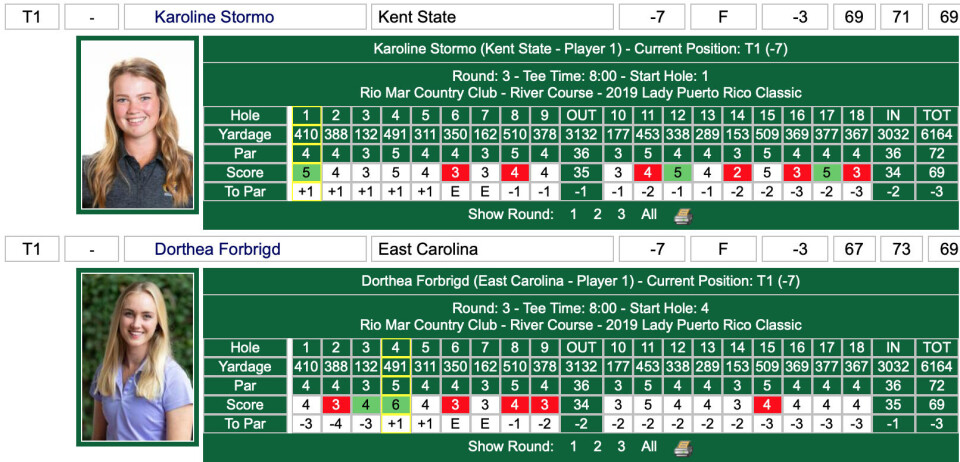Click the printer icon in Dorthea Forbrigd's scorecard
The height and width of the screenshot is (462, 960).
683,448
